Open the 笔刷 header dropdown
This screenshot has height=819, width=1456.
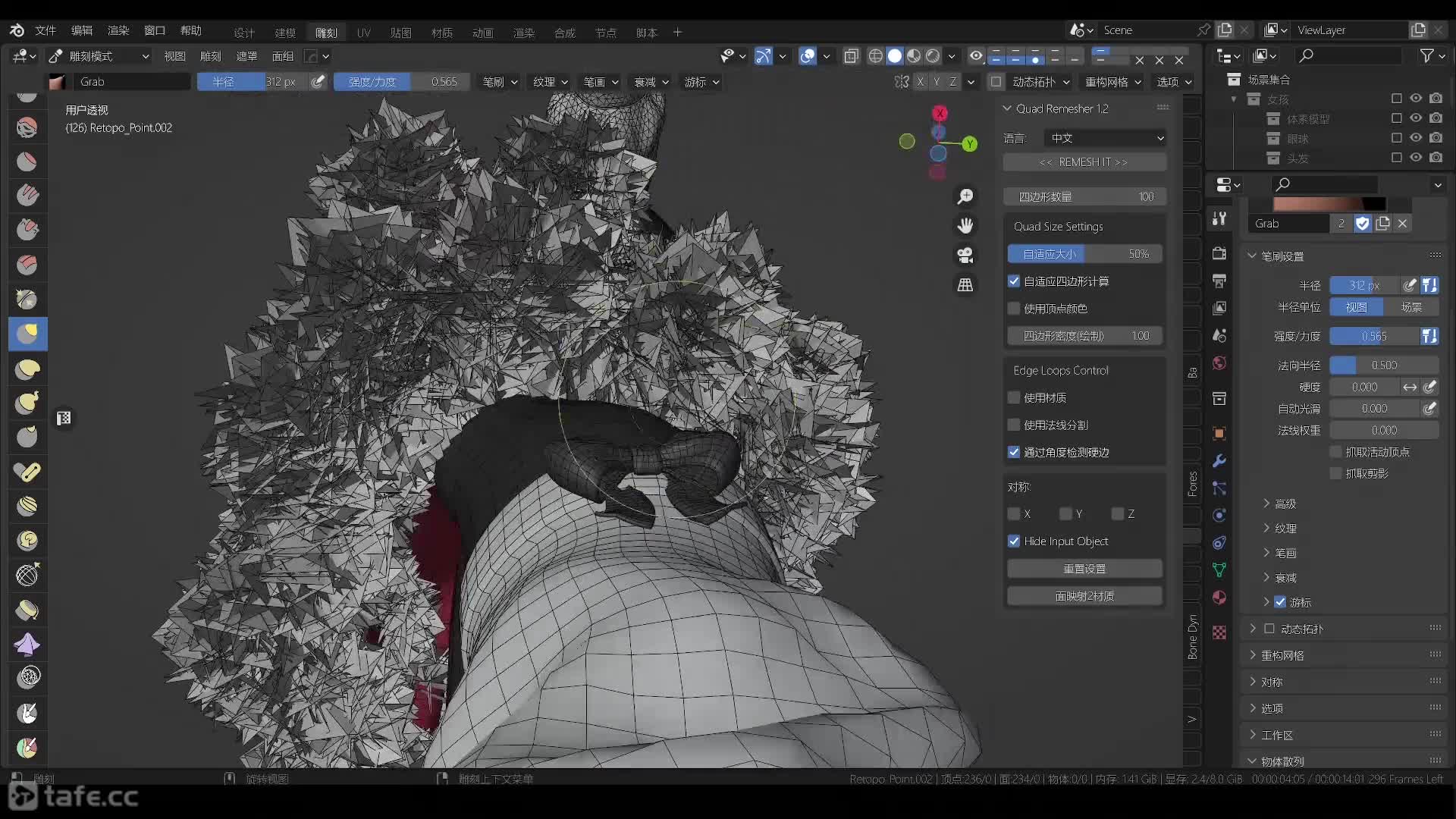point(500,82)
